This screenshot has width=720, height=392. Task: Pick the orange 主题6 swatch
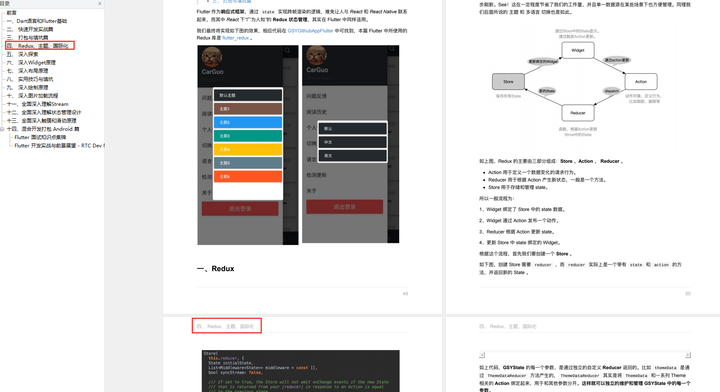(248, 177)
